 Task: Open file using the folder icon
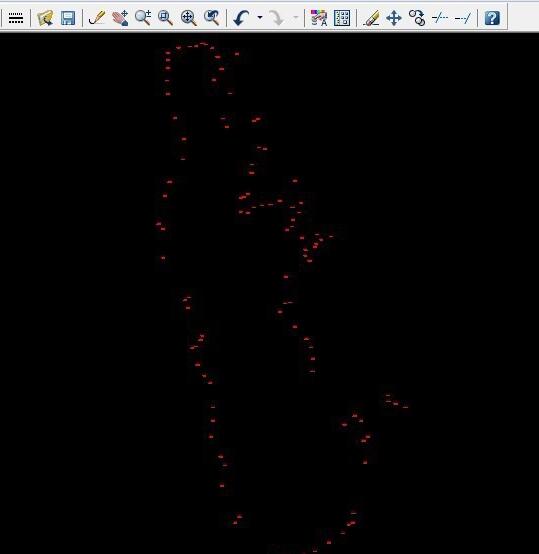click(45, 18)
